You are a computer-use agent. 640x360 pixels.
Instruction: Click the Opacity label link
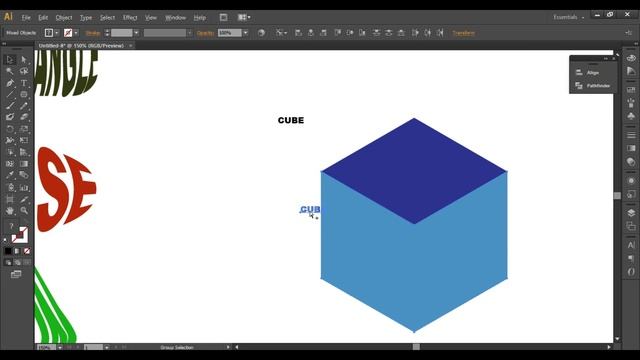point(205,33)
